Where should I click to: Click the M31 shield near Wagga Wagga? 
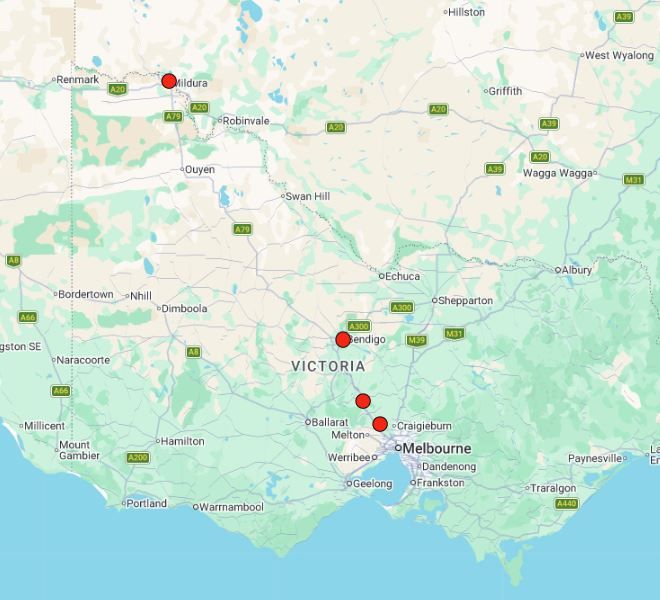633,180
